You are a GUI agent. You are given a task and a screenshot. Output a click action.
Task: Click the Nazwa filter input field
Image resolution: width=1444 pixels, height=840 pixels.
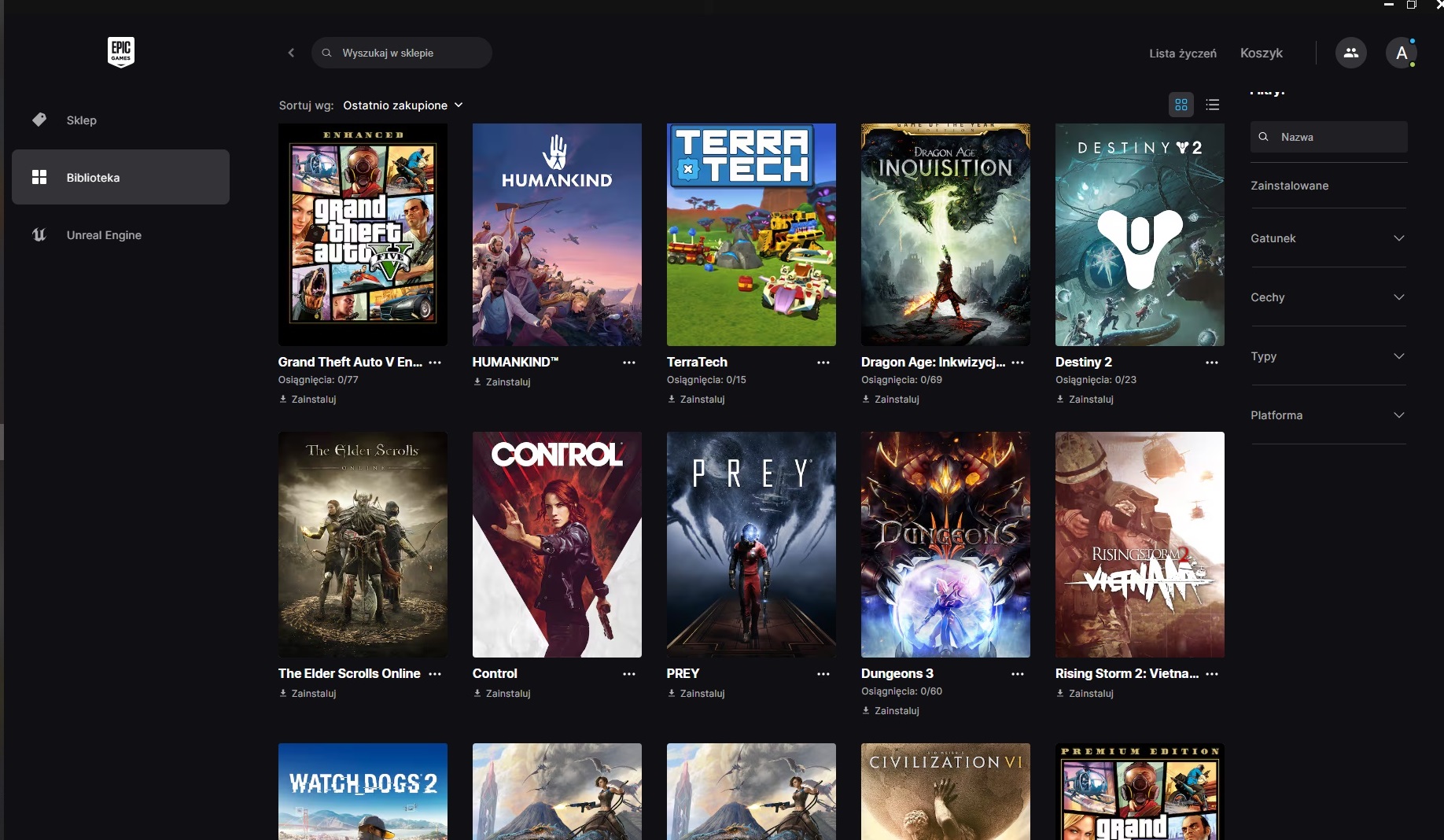[1329, 137]
